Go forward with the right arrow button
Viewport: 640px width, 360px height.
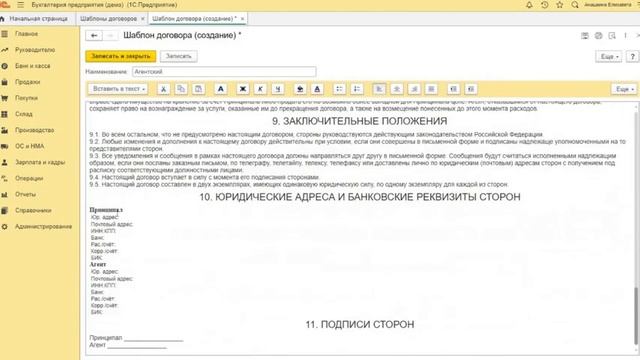pos(110,36)
